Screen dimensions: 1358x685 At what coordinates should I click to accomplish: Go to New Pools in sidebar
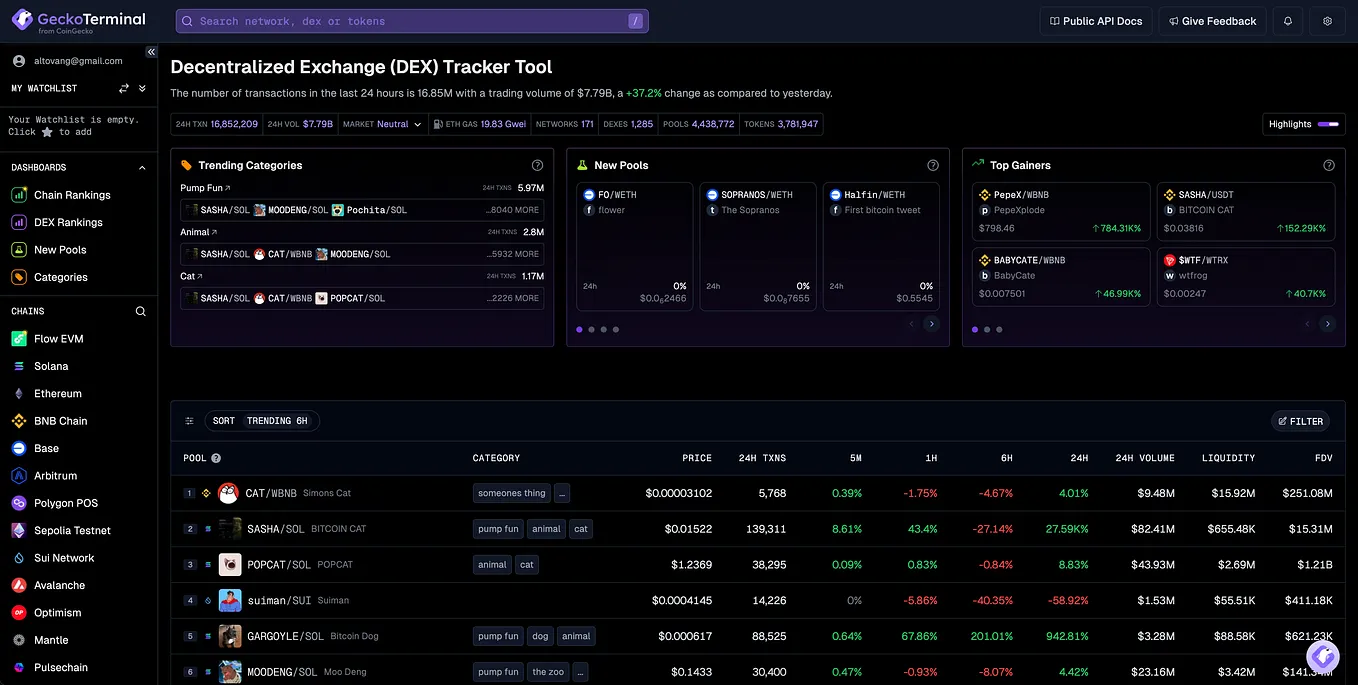[x=60, y=250]
